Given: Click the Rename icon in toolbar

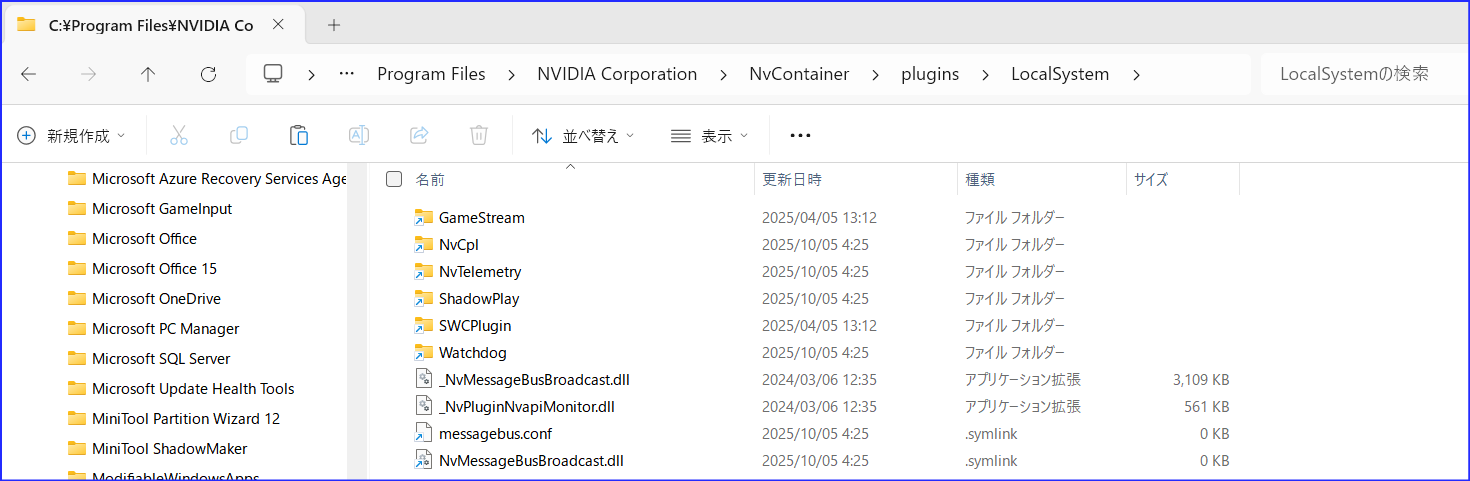Looking at the screenshot, I should click(359, 136).
